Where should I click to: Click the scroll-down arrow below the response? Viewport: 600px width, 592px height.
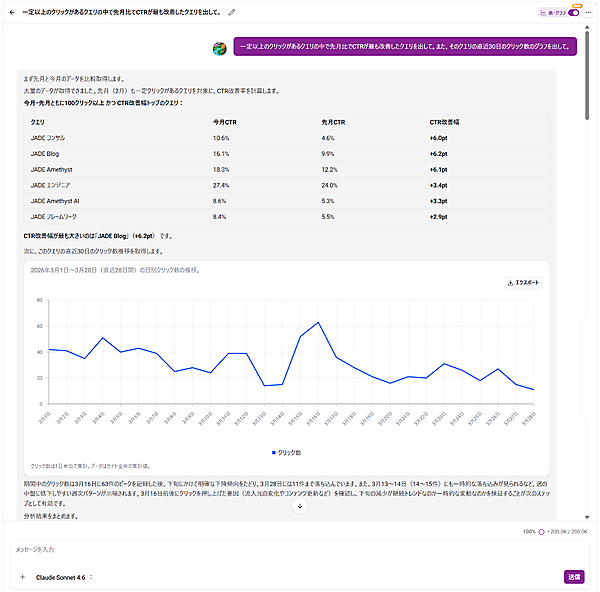click(x=299, y=507)
